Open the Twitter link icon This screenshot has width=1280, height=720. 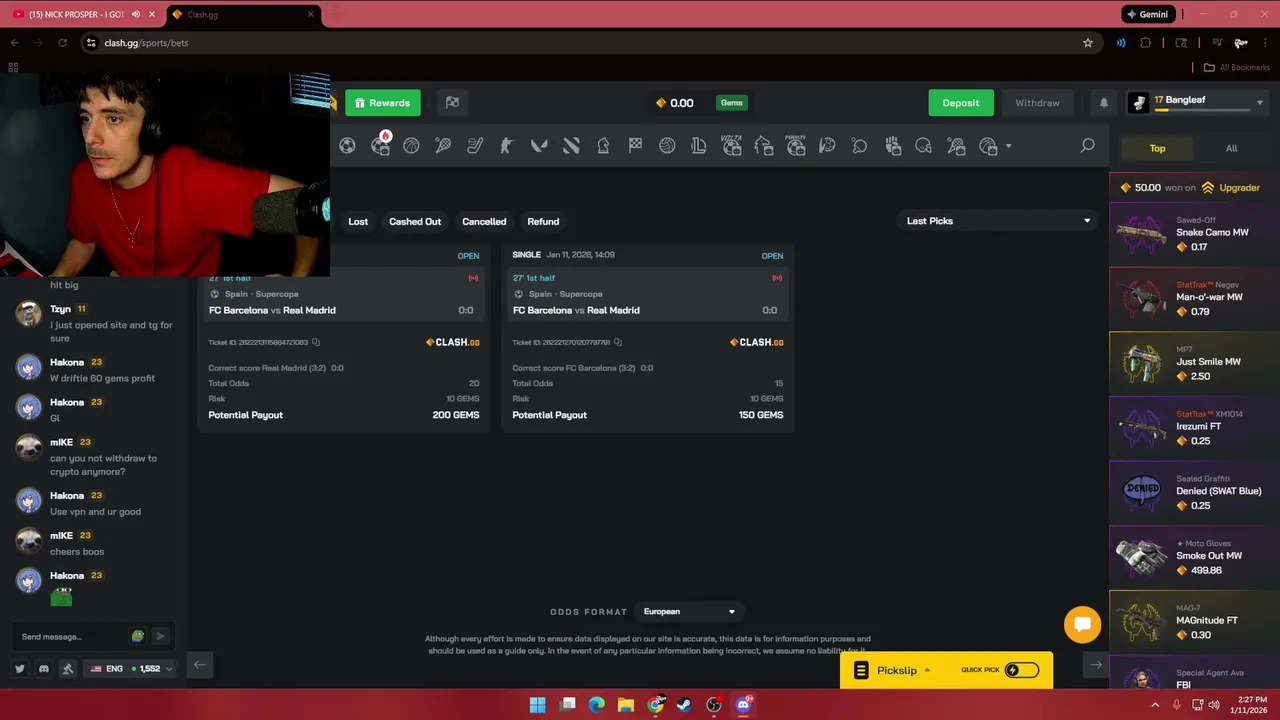20,668
